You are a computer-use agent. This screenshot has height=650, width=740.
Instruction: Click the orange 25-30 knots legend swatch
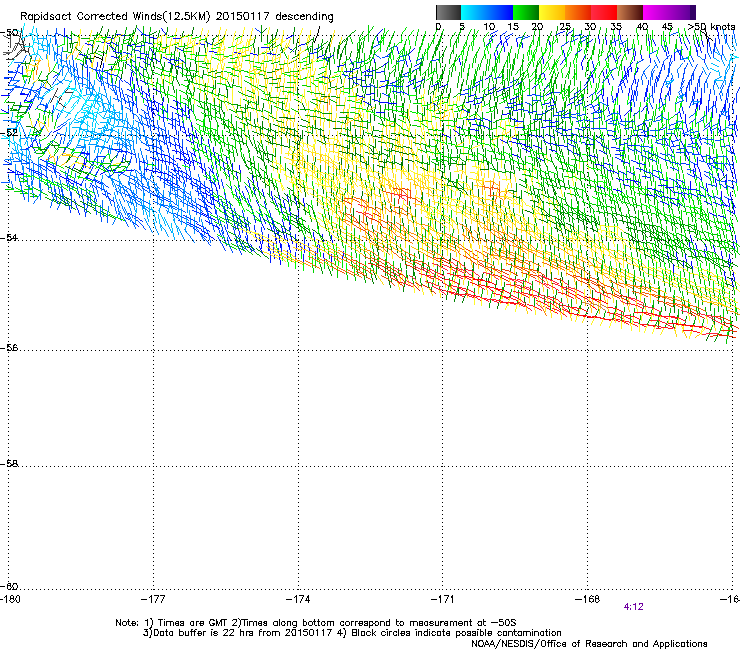[578, 12]
